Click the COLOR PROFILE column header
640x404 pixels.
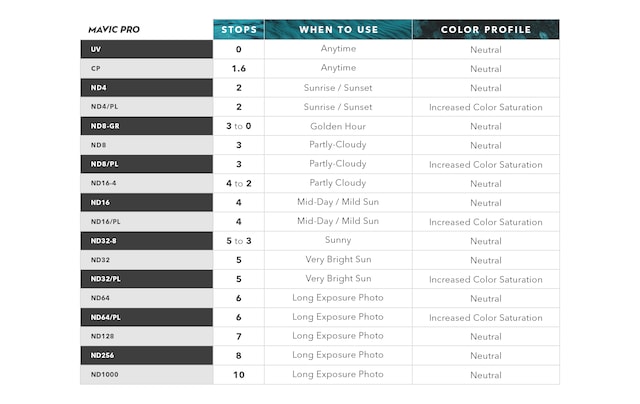pyautogui.click(x=485, y=29)
